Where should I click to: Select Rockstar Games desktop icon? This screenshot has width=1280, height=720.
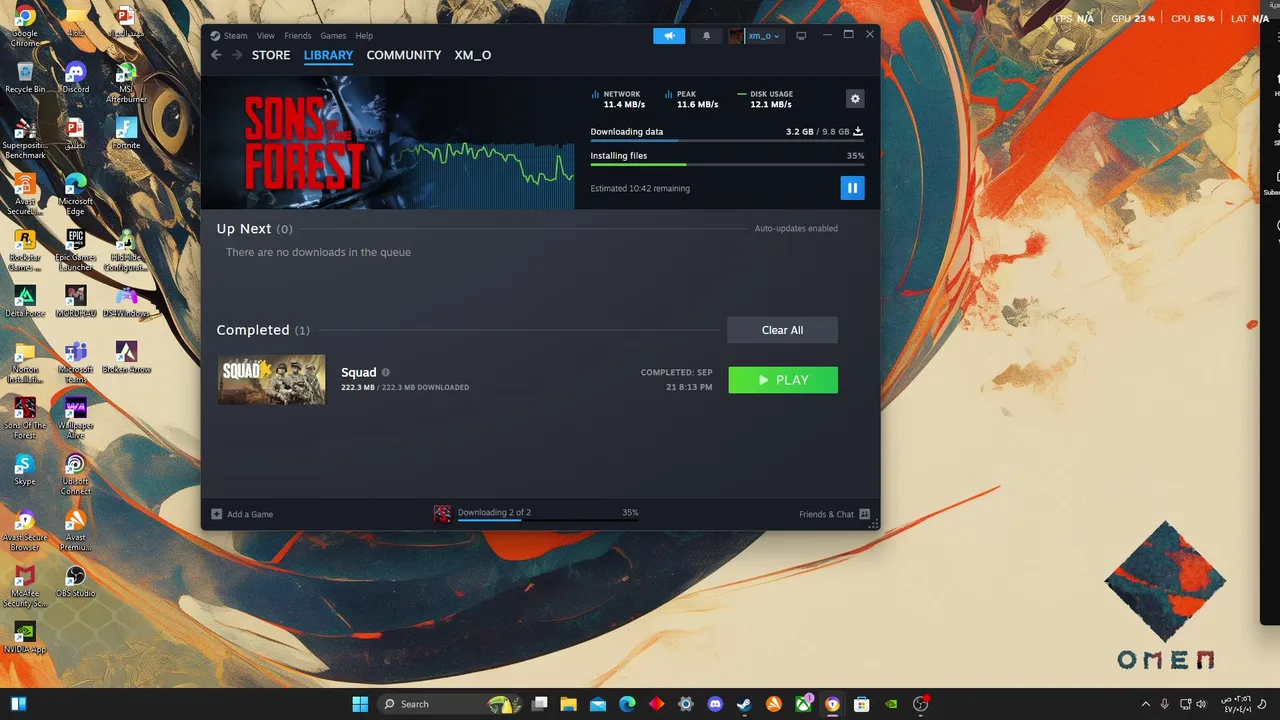[25, 250]
